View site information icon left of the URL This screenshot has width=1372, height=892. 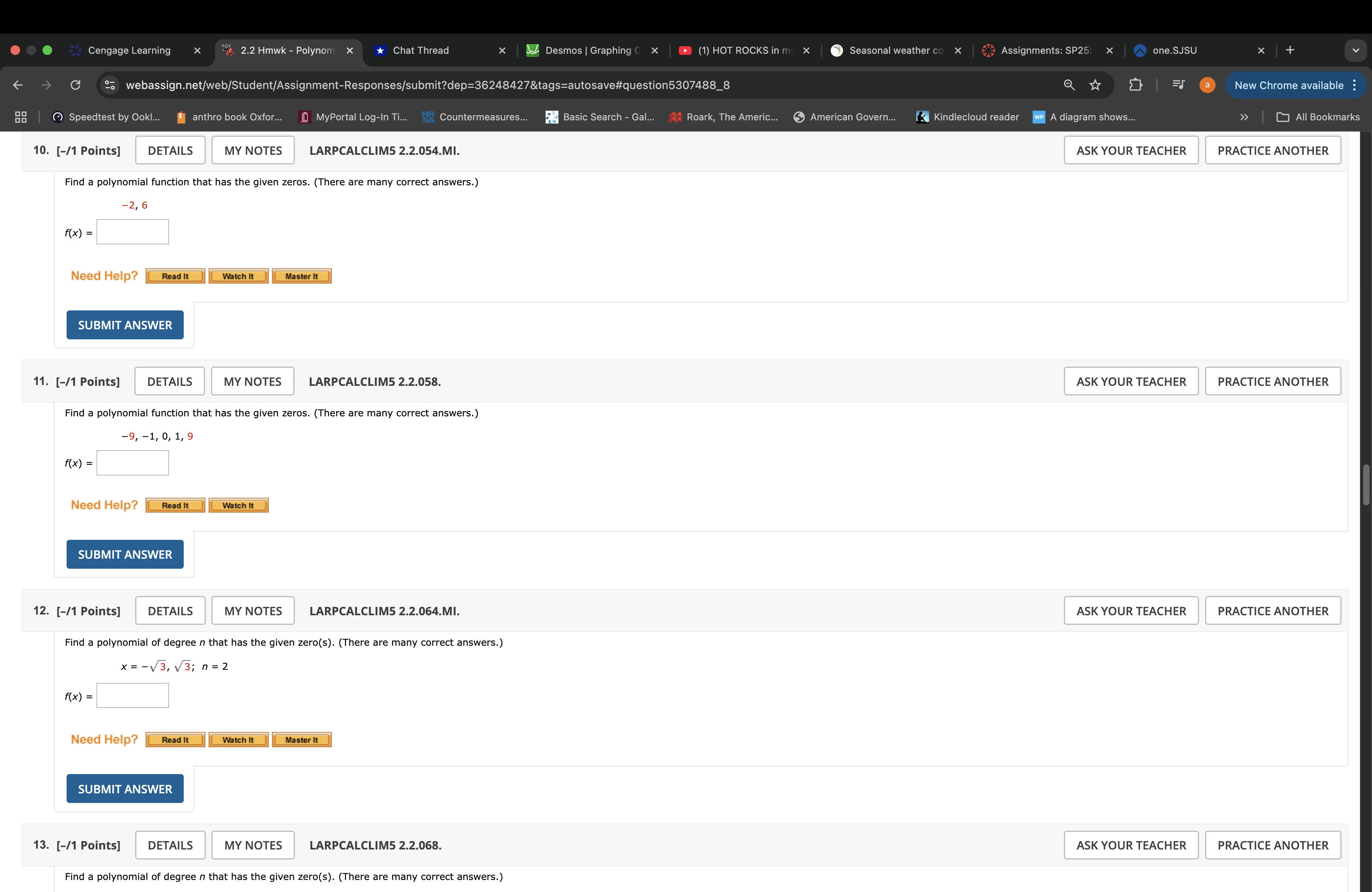[x=110, y=85]
